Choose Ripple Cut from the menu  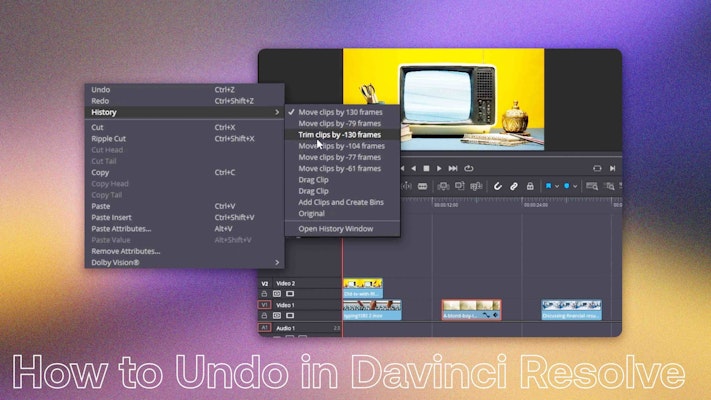109,138
